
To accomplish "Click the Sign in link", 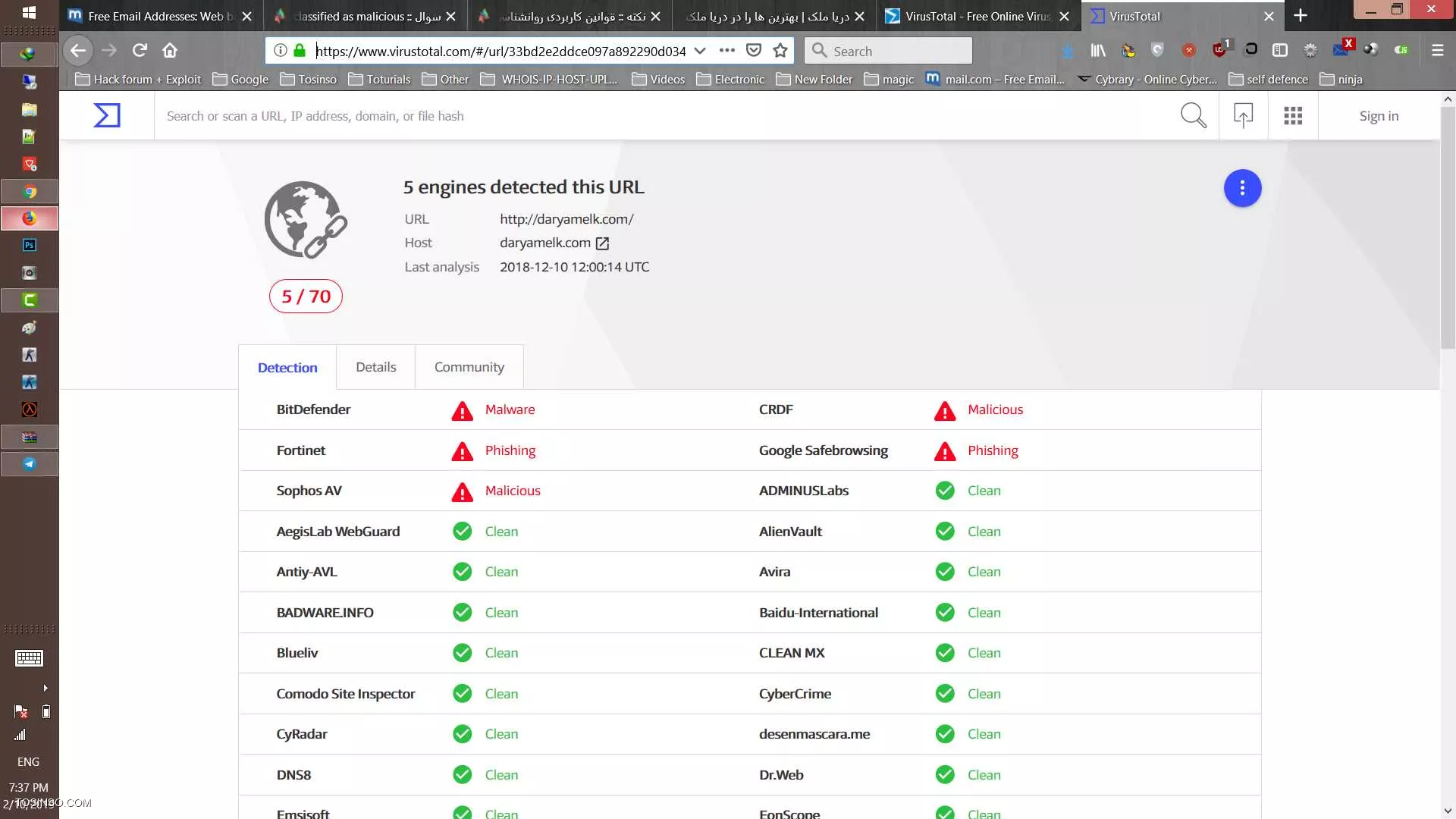I will (x=1379, y=116).
